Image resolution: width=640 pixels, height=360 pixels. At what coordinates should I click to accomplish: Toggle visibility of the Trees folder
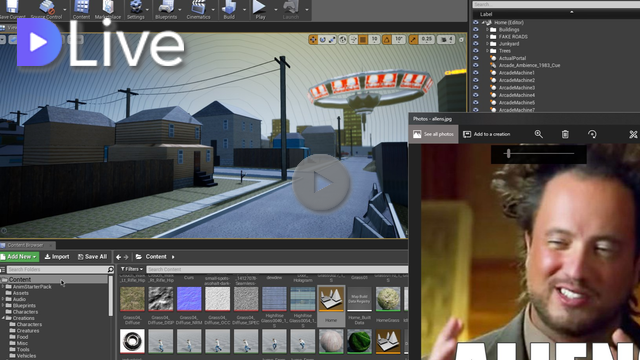pos(476,51)
